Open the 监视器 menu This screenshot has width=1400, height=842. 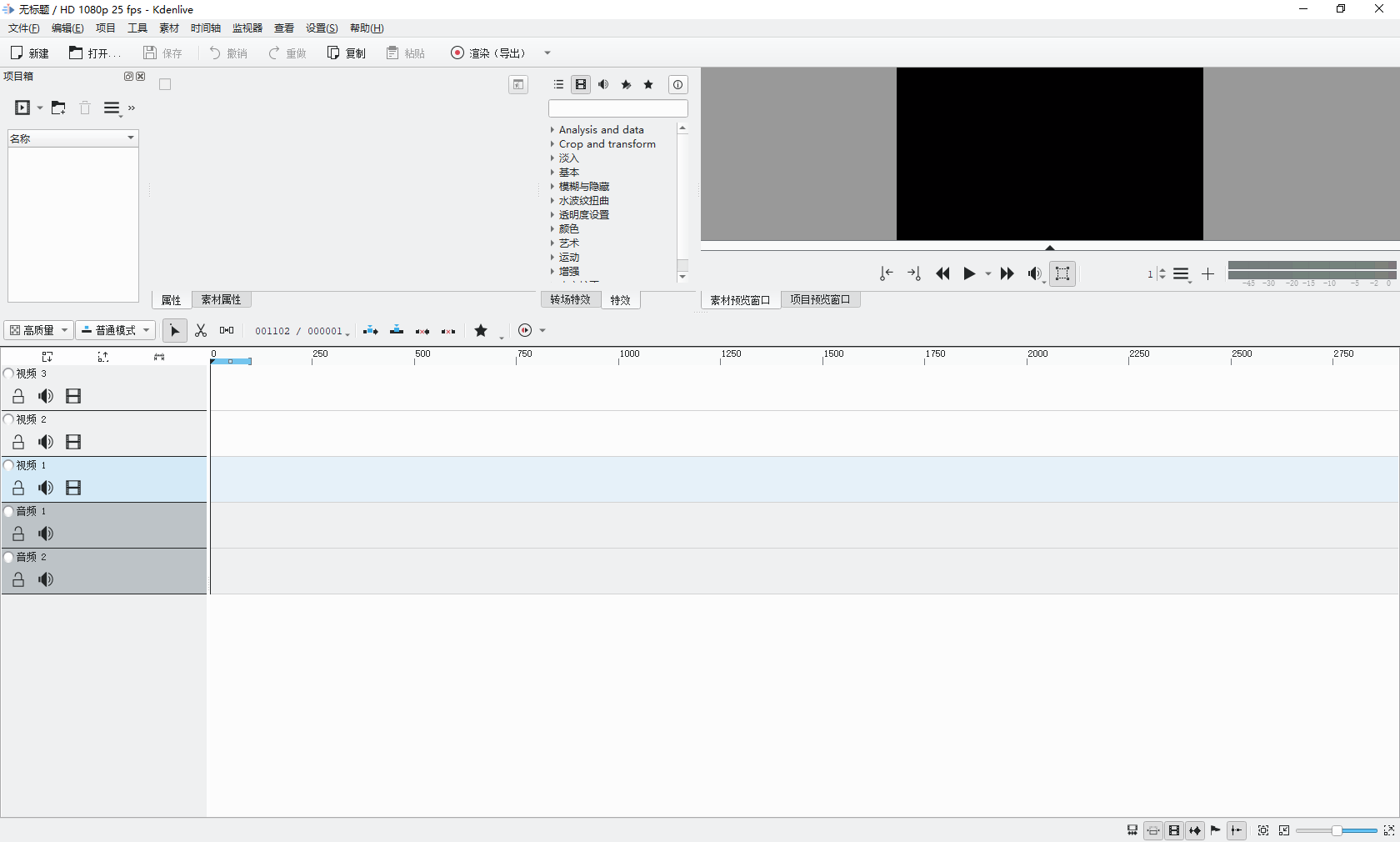[247, 28]
